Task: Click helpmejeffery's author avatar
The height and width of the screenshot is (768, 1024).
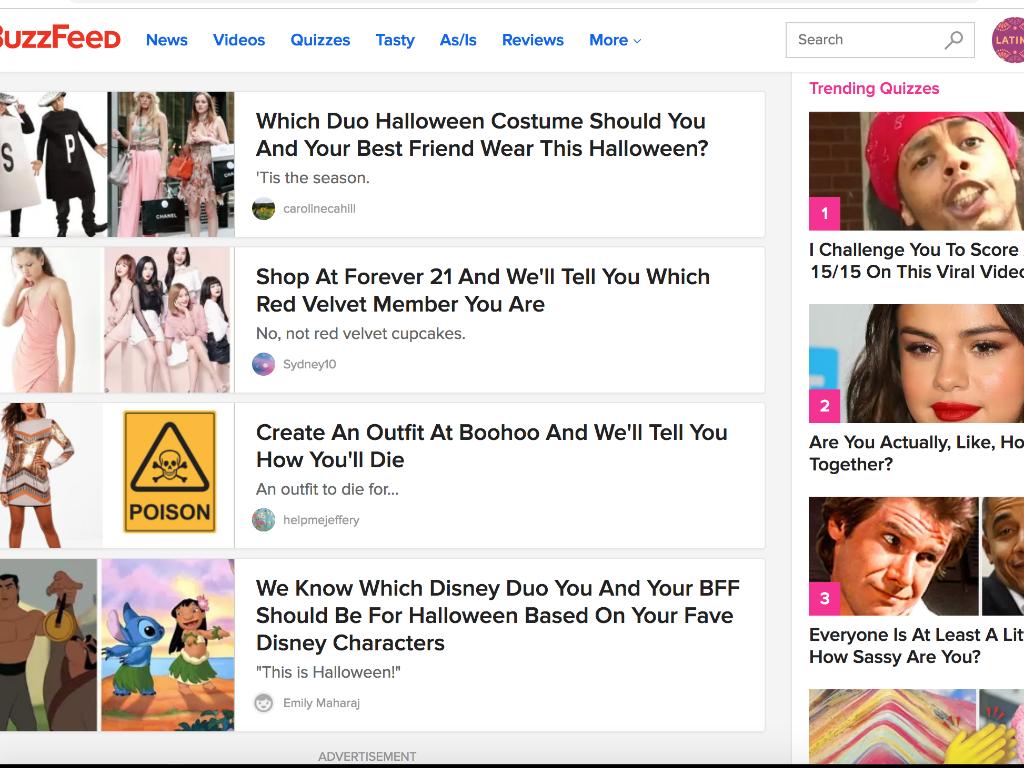Action: 264,520
